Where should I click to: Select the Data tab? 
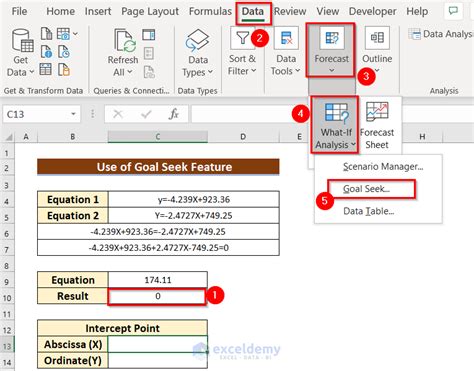pyautogui.click(x=253, y=11)
